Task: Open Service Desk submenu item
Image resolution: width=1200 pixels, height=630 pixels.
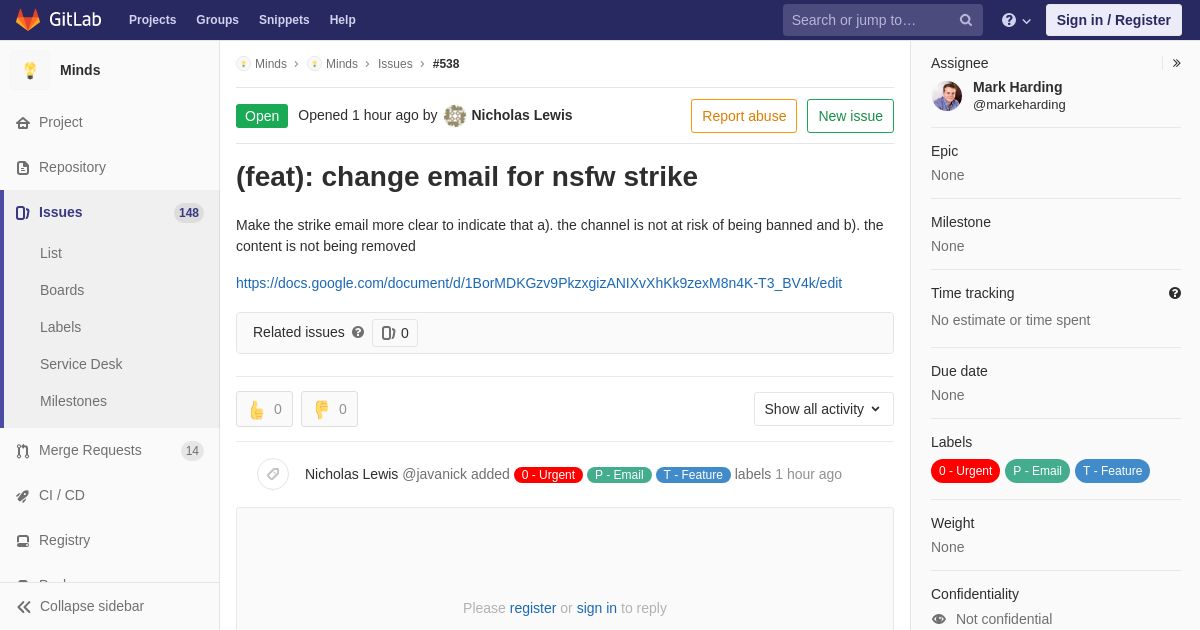Action: (x=81, y=364)
